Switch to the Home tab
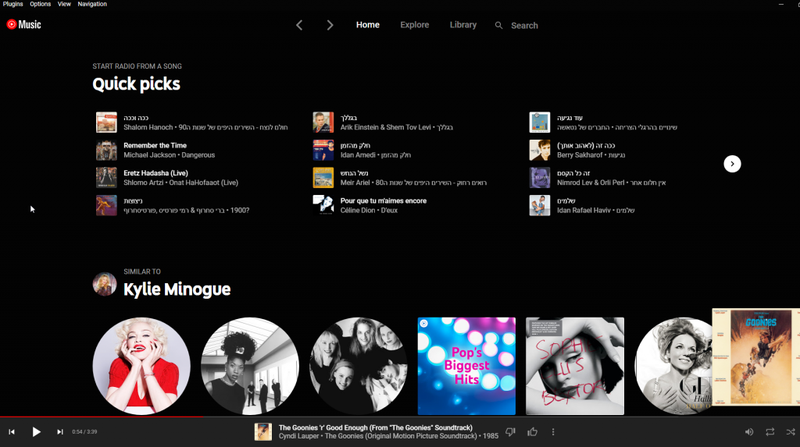The image size is (800, 447). coord(368,24)
